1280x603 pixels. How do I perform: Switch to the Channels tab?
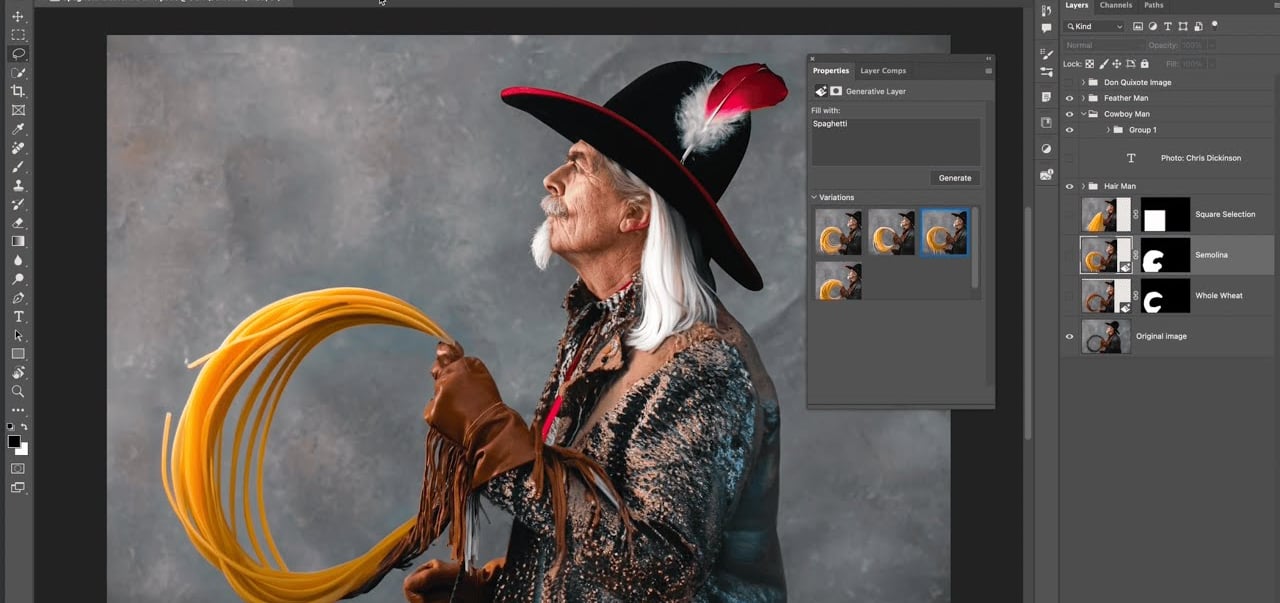pyautogui.click(x=1116, y=5)
